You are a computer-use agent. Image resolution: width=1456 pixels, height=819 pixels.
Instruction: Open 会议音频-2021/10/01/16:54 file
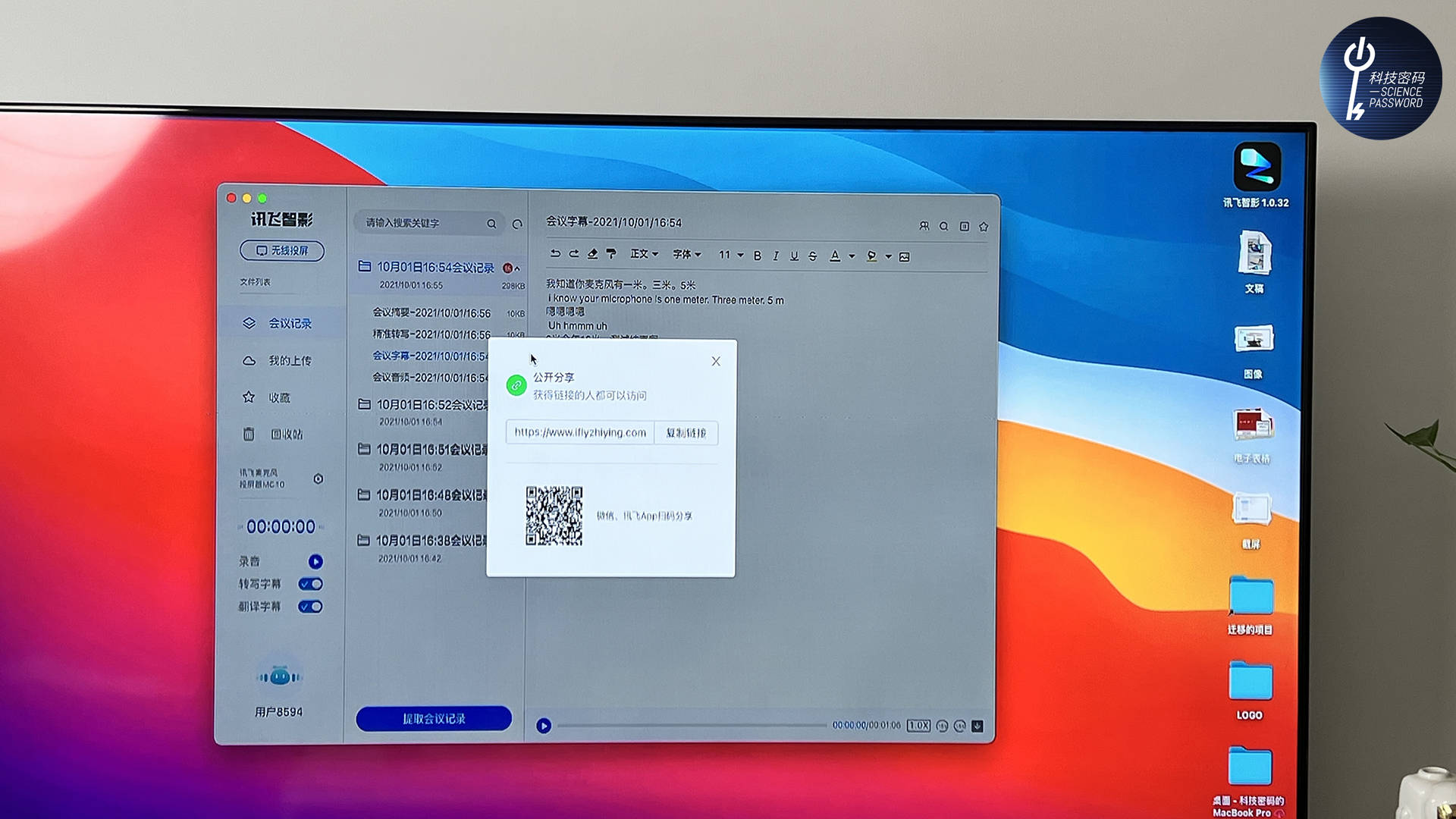pos(430,378)
